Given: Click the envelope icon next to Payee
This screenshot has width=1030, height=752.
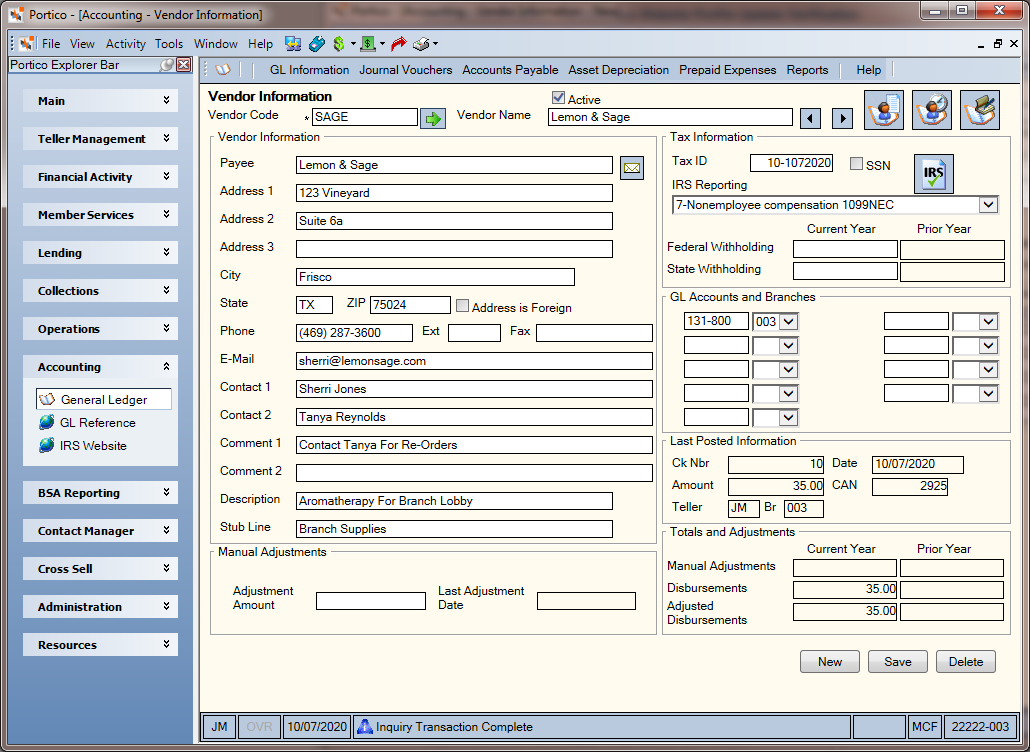Looking at the screenshot, I should point(631,167).
